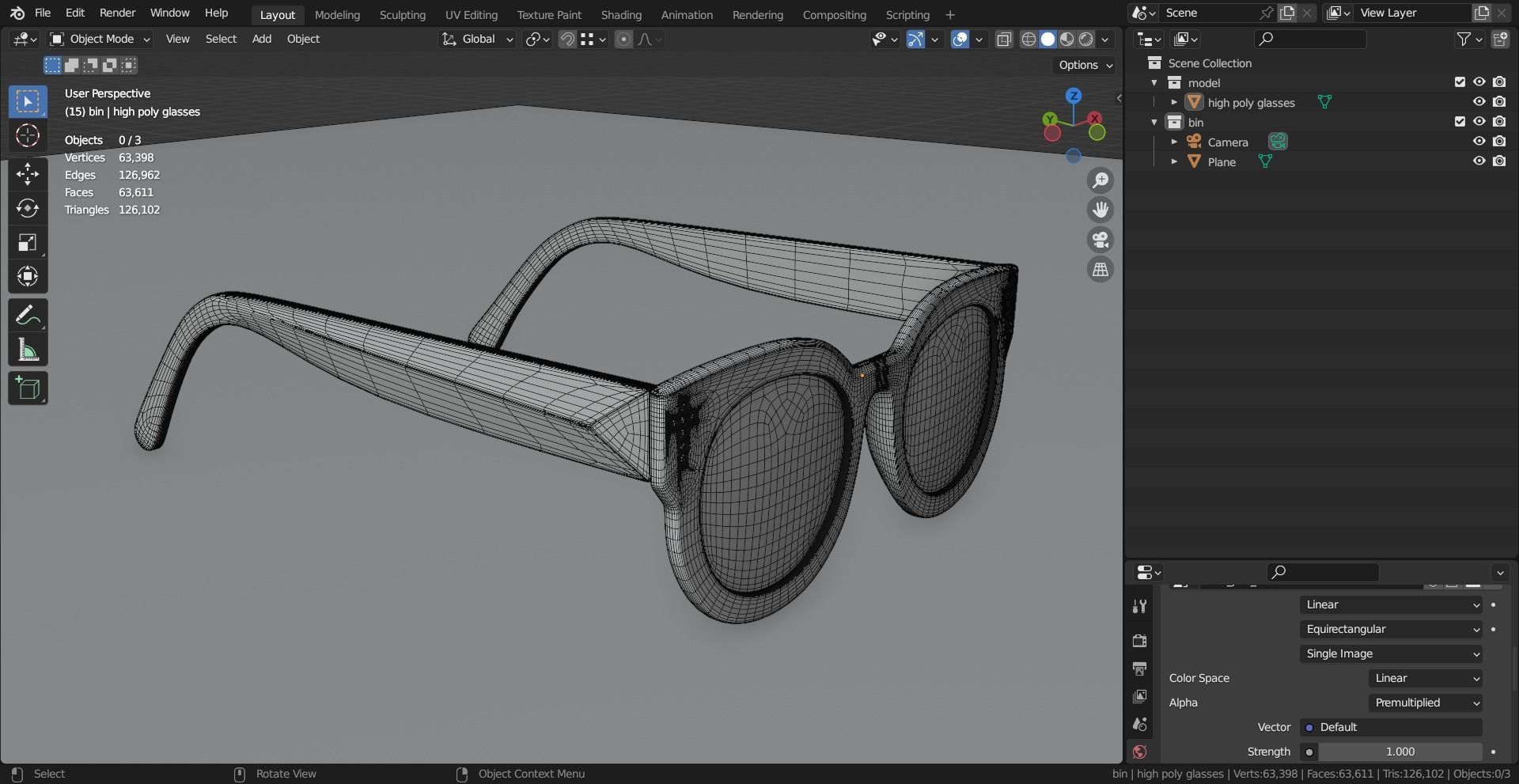Toggle viewport overlays display
The image size is (1519, 784).
tap(960, 39)
